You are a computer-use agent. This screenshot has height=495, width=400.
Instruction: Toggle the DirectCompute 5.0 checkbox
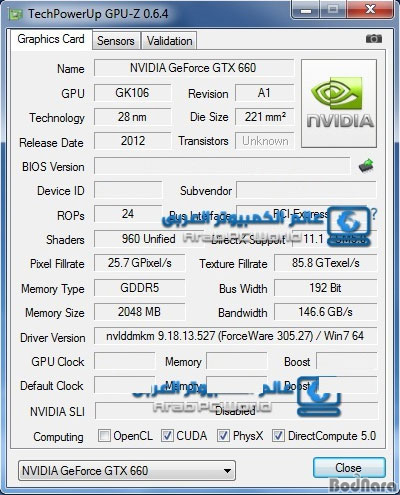coord(278,436)
